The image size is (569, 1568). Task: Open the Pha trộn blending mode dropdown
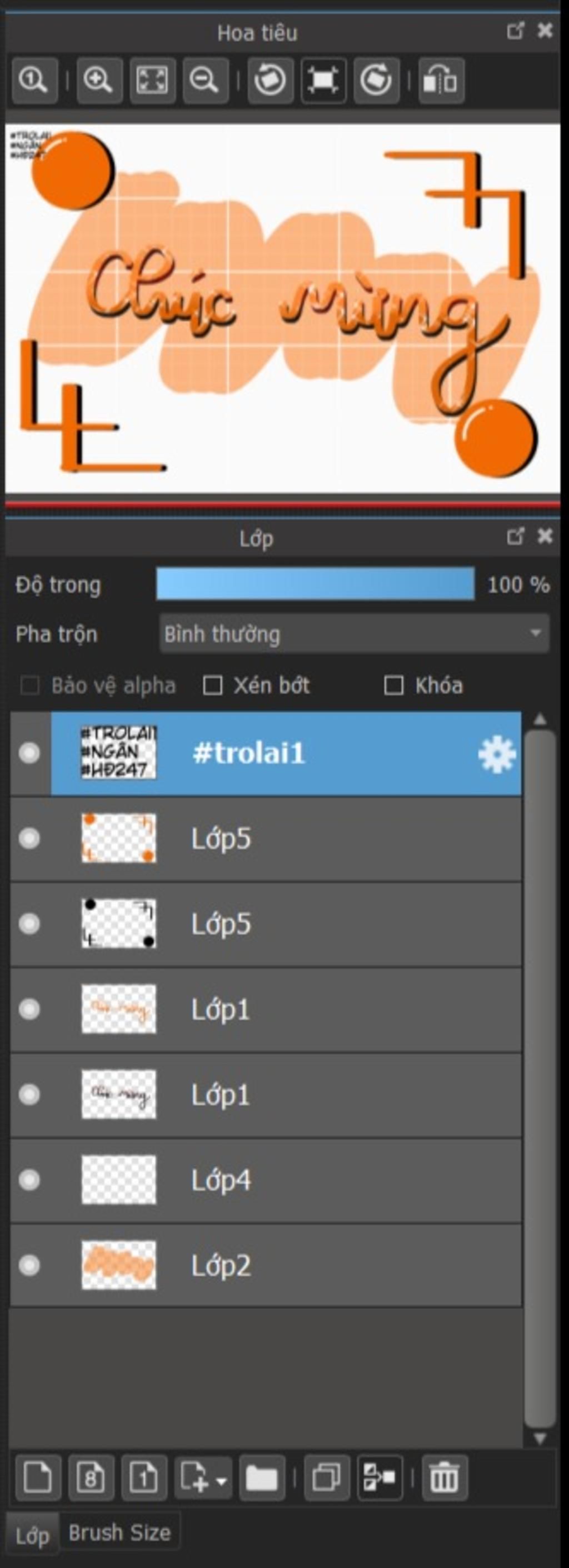pos(354,634)
